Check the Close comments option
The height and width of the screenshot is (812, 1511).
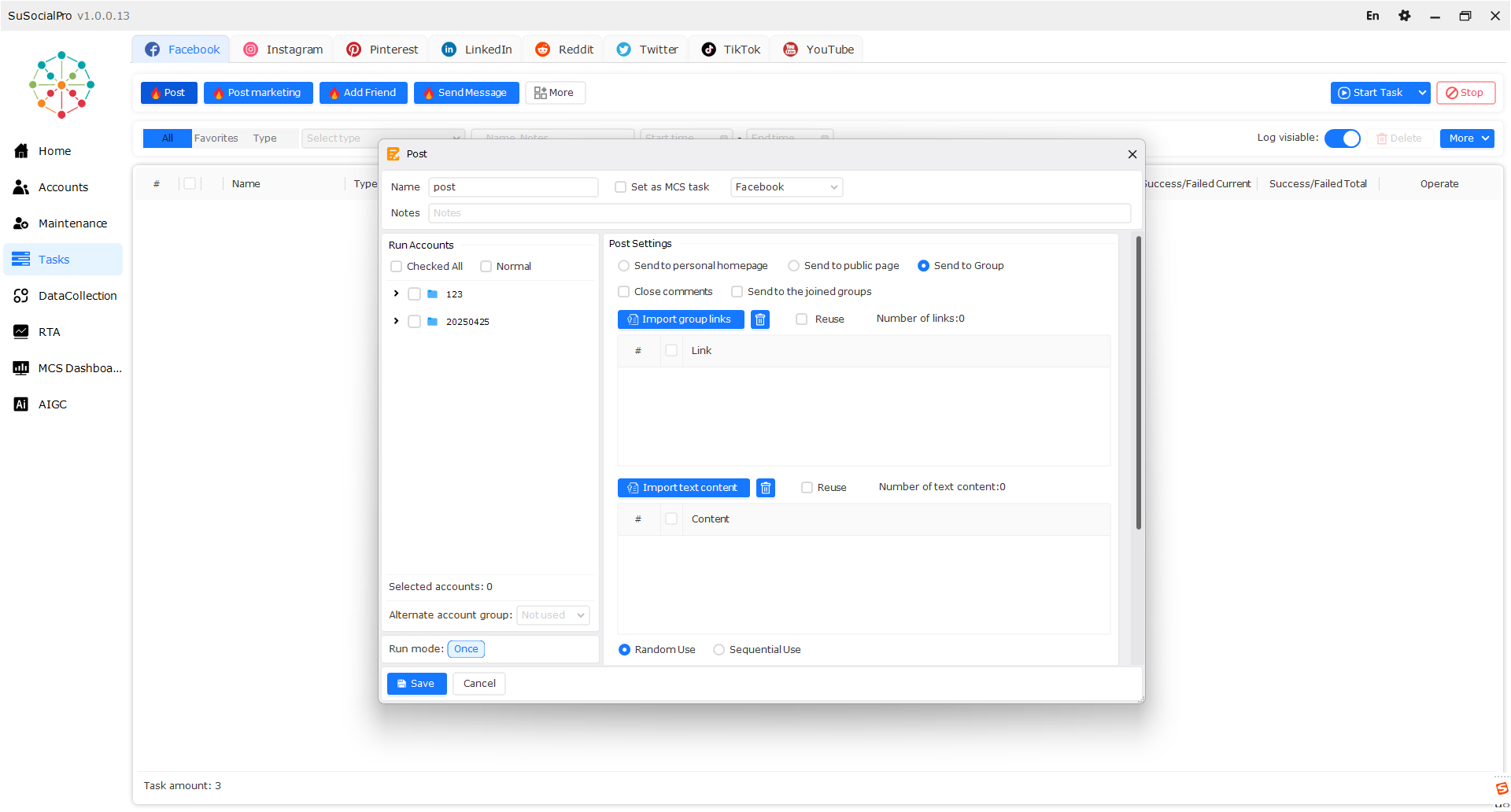(x=624, y=292)
